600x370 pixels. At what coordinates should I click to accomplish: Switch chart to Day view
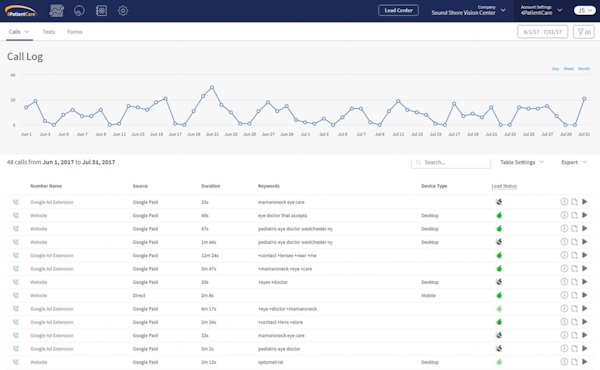(556, 69)
